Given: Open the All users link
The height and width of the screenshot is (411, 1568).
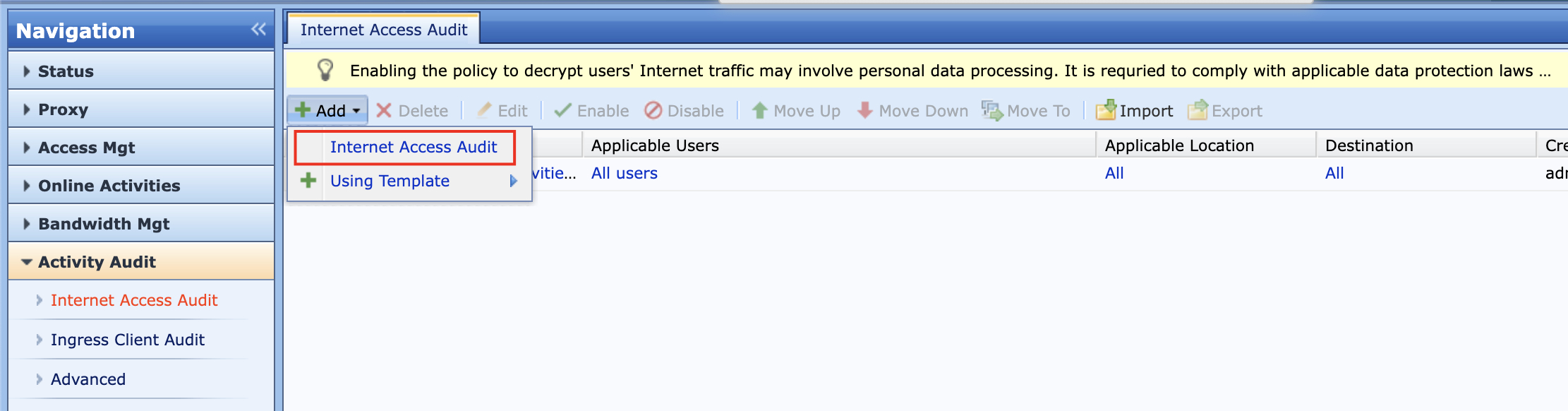Looking at the screenshot, I should point(624,173).
